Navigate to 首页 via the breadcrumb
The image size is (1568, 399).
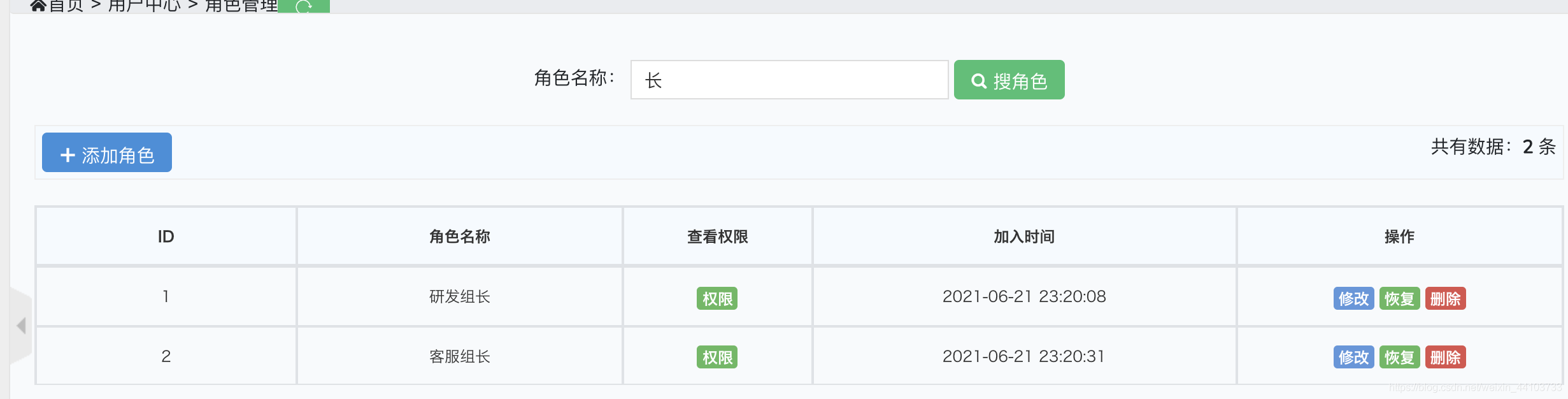(66, 6)
